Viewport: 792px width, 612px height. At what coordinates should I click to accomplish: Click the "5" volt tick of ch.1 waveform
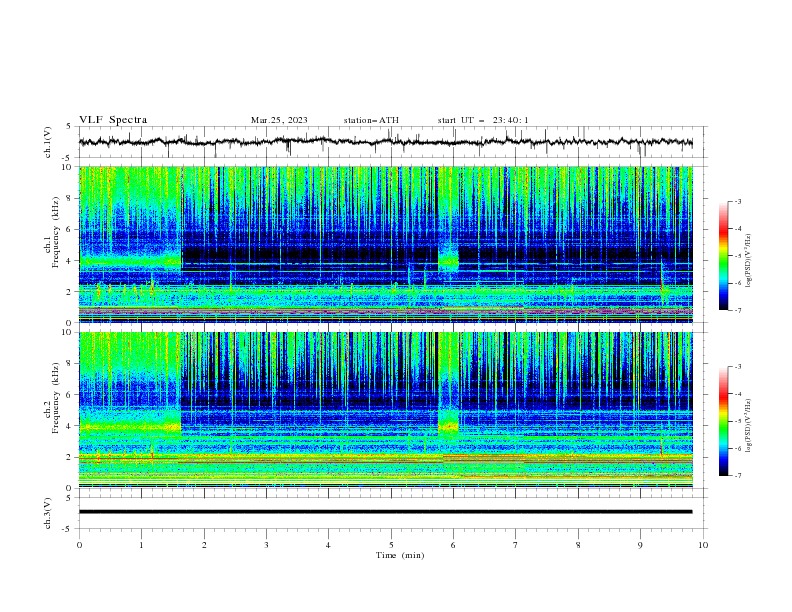click(x=69, y=127)
